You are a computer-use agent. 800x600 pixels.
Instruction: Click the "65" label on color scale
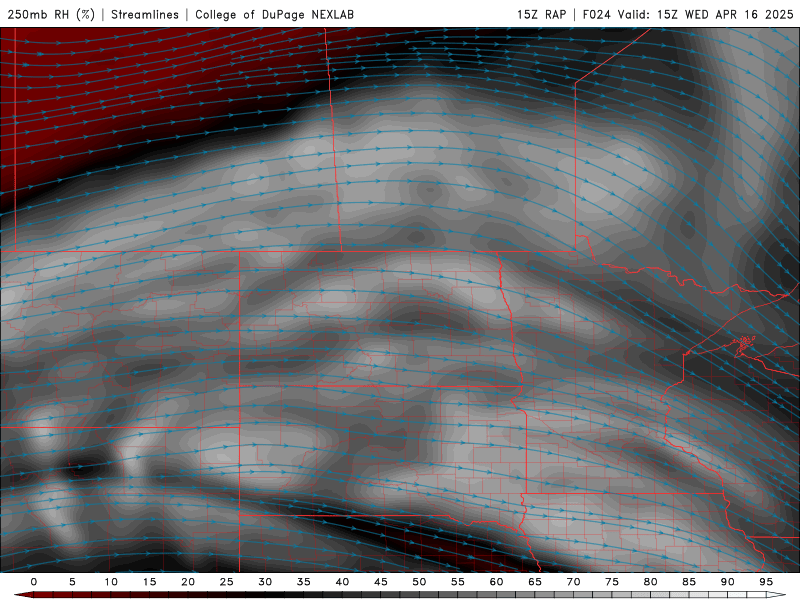(x=535, y=582)
